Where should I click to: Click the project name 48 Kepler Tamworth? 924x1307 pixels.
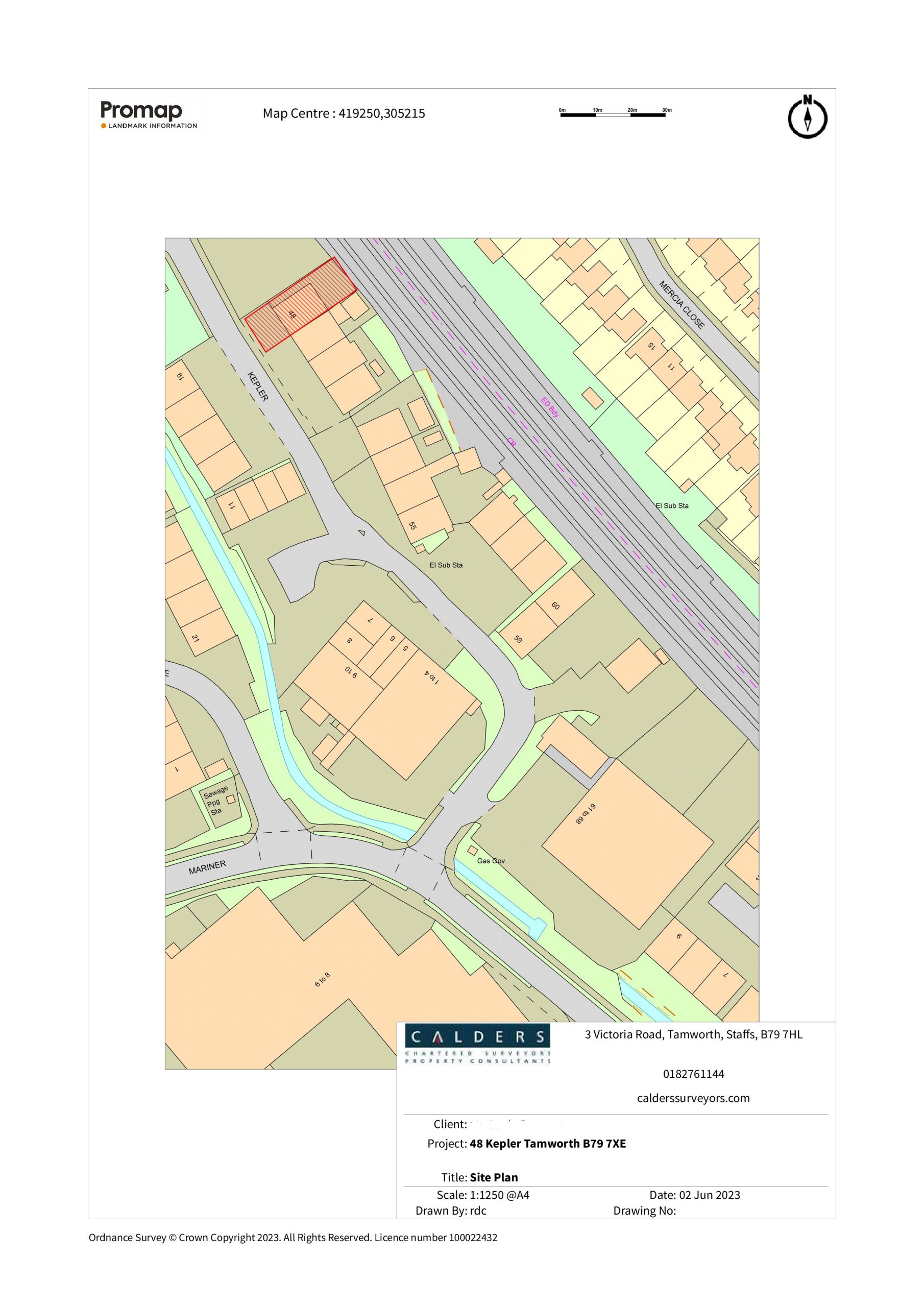coord(547,1144)
